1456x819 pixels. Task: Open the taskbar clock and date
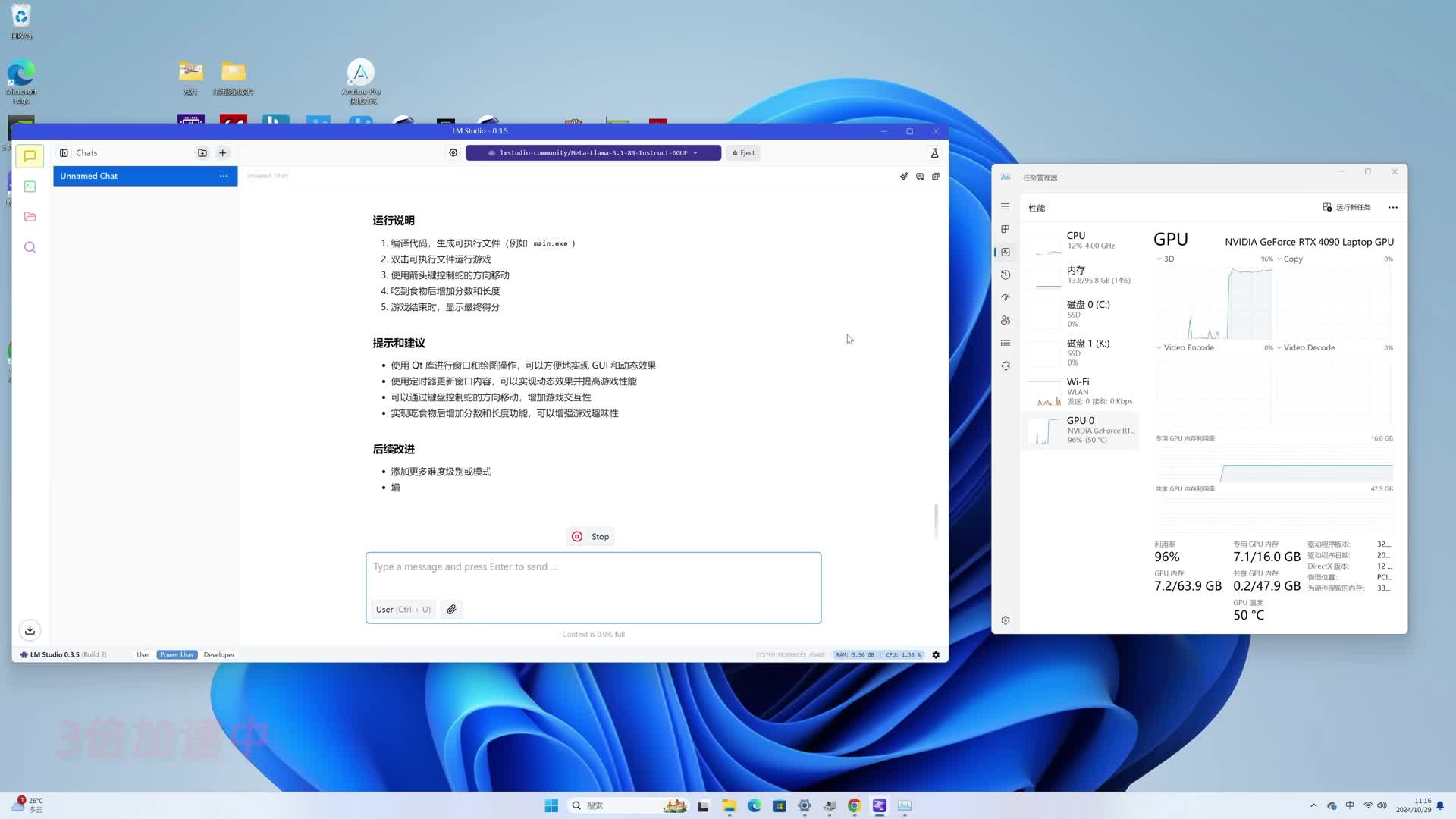point(1414,805)
